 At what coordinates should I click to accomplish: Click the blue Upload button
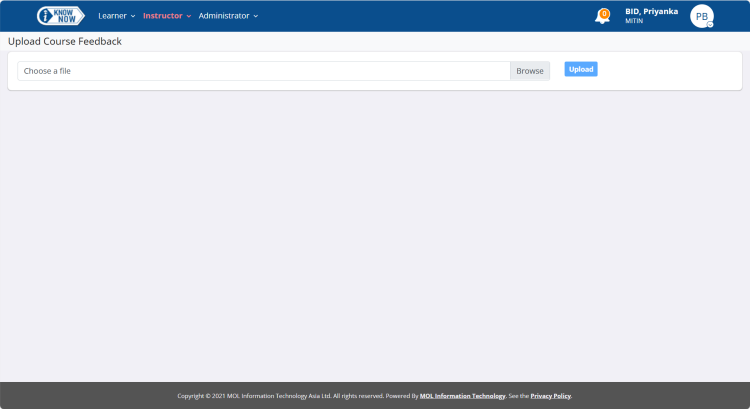(x=581, y=69)
